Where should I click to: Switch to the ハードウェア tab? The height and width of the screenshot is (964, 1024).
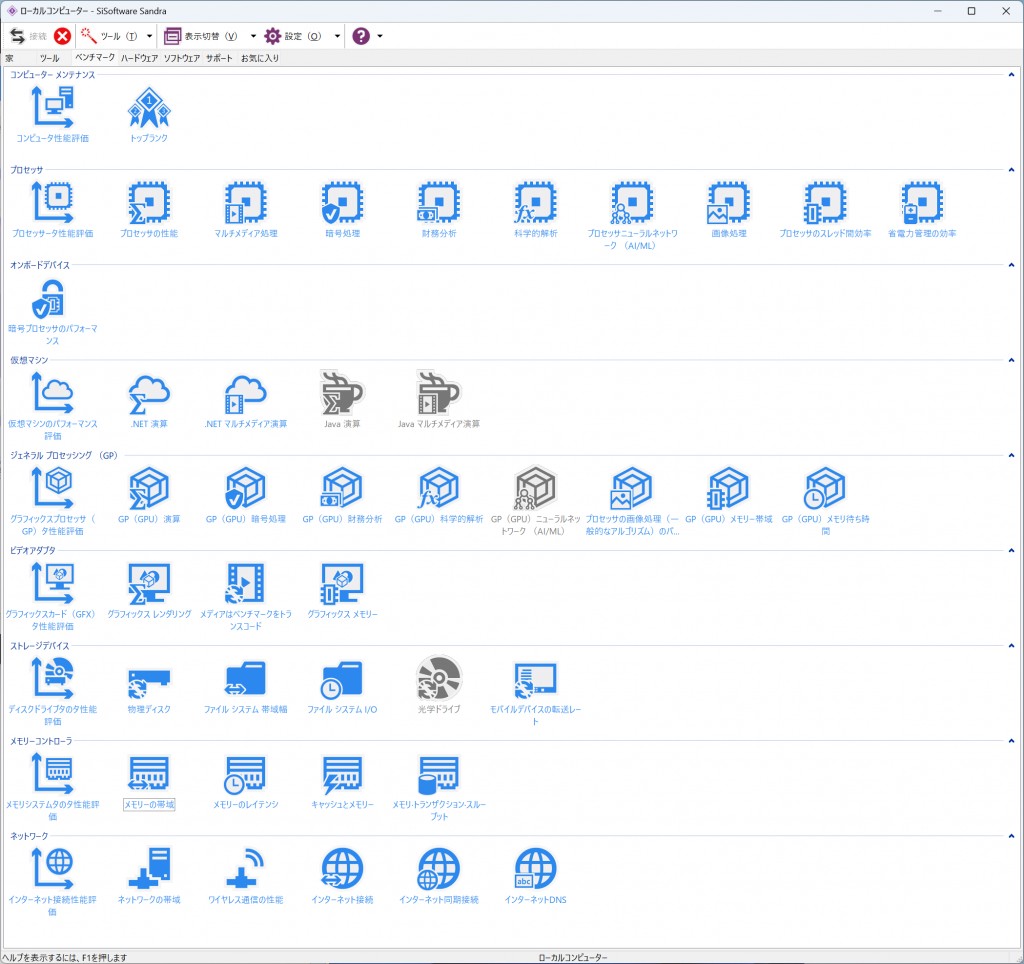coord(139,58)
